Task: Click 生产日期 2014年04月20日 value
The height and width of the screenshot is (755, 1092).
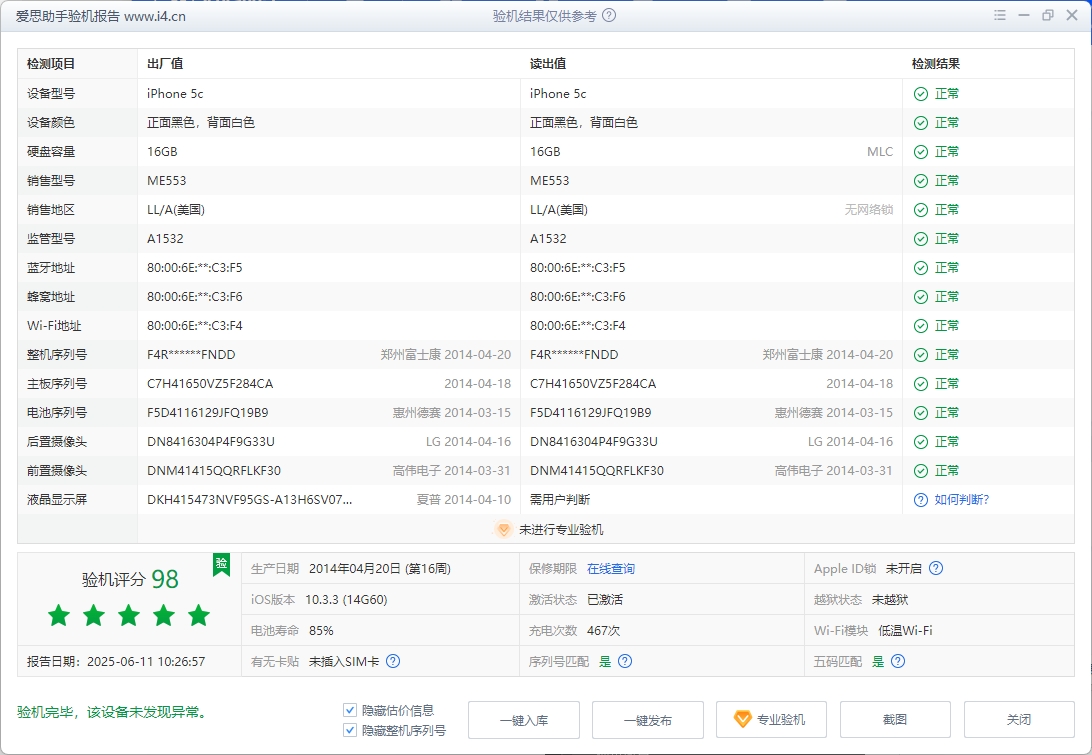Action: point(380,569)
